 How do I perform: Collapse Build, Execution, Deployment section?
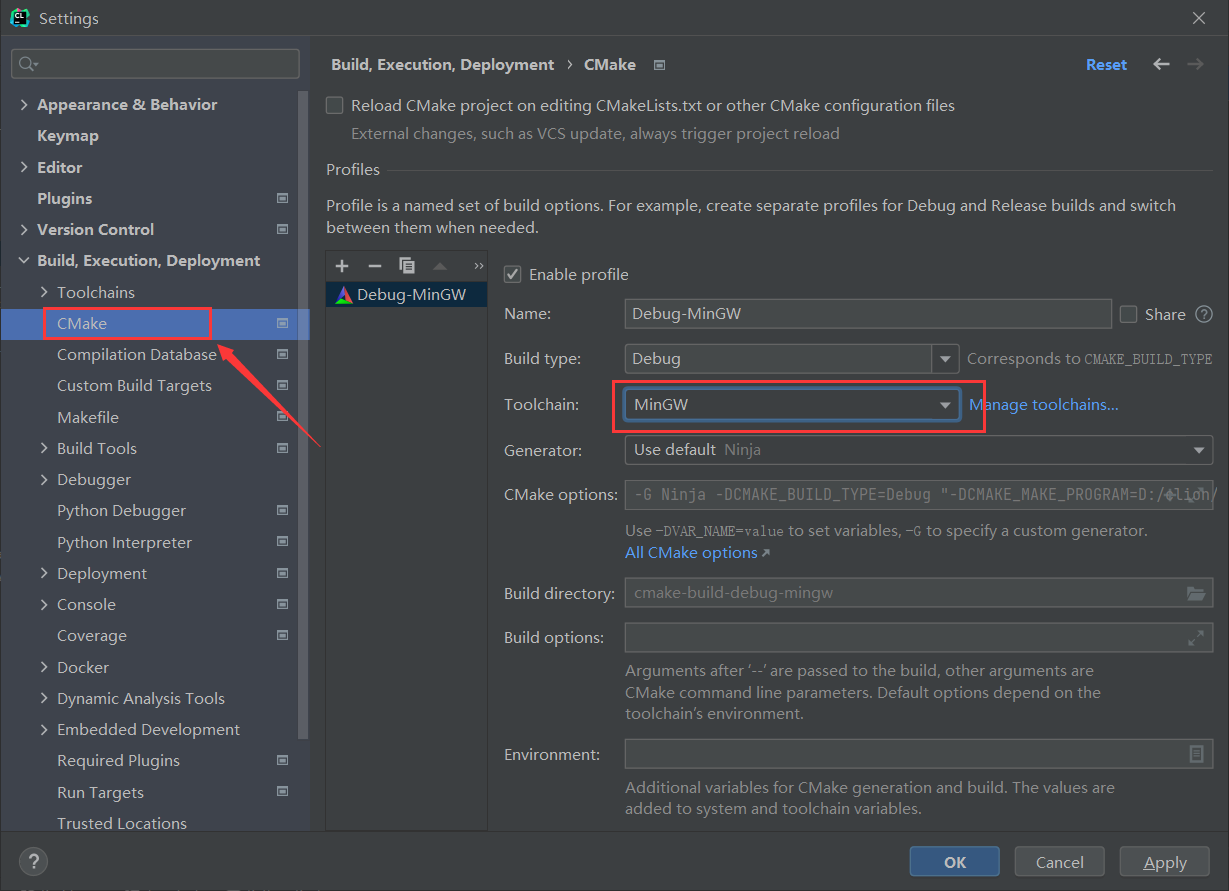tap(24, 261)
